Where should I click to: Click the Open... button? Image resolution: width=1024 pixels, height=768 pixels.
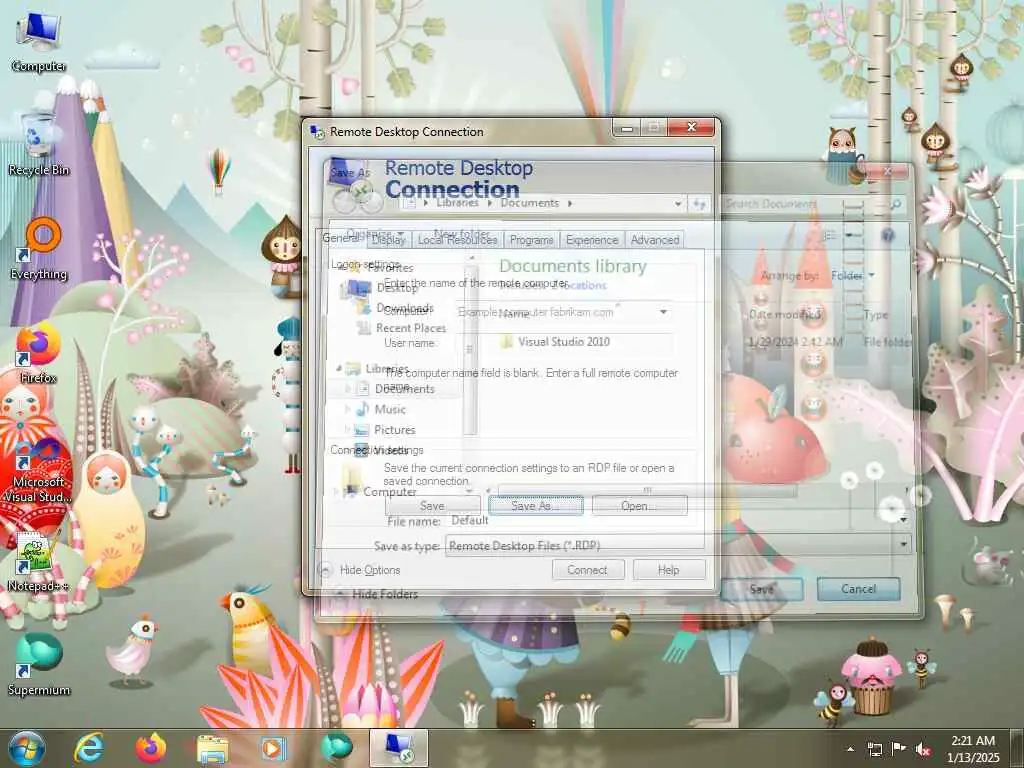point(639,506)
